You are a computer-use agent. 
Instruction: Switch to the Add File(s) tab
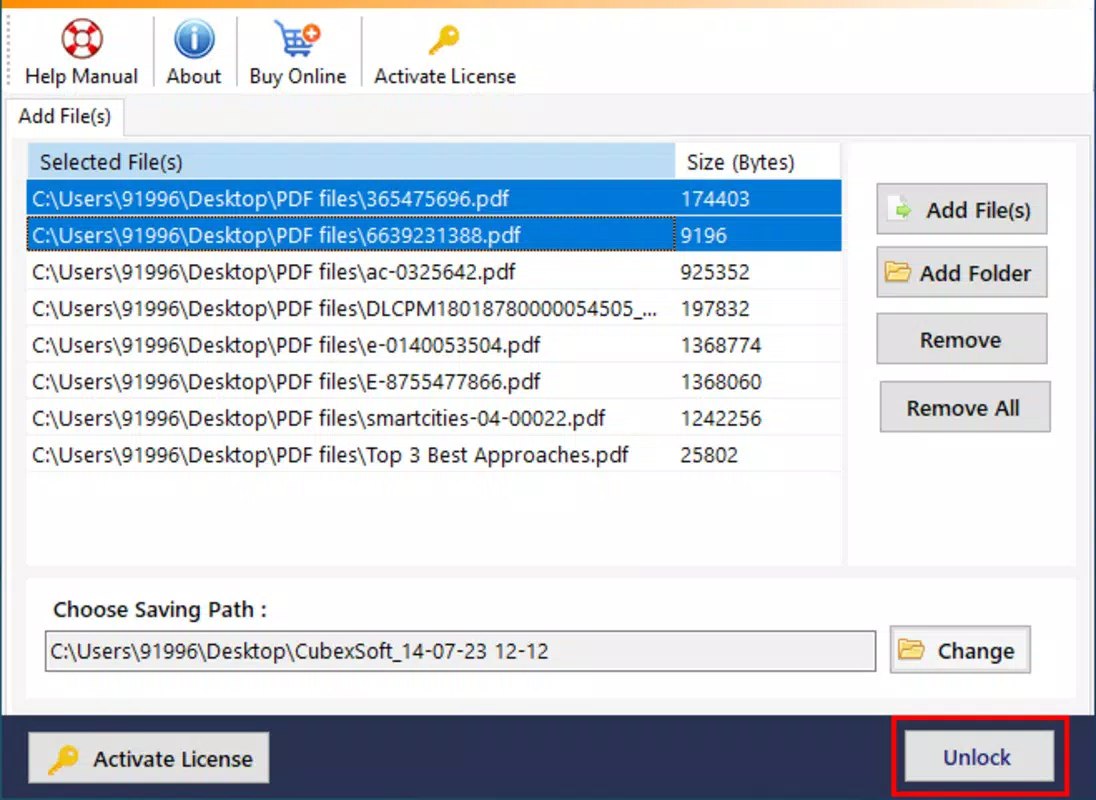click(x=64, y=116)
